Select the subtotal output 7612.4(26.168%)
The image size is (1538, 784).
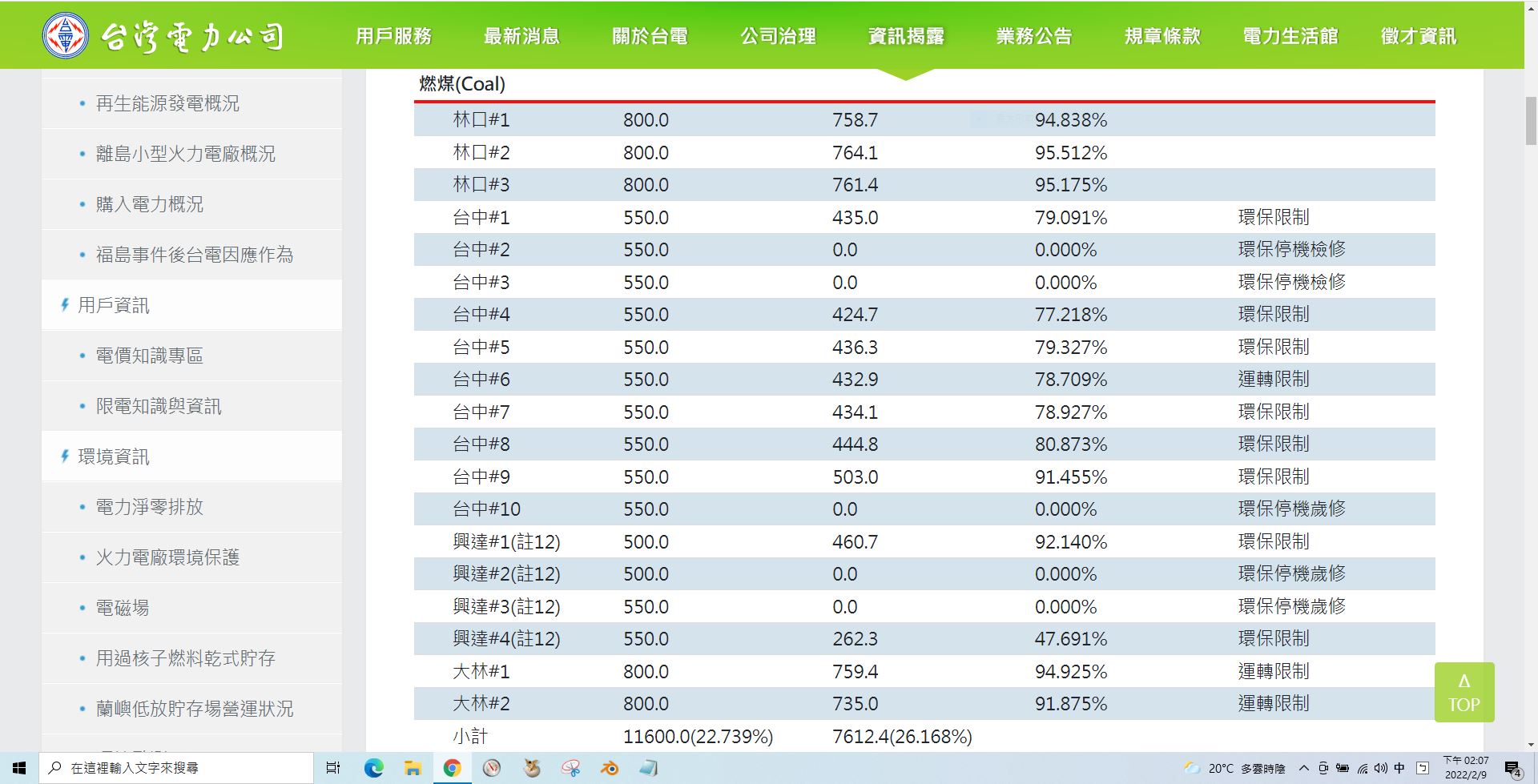pyautogui.click(x=902, y=737)
